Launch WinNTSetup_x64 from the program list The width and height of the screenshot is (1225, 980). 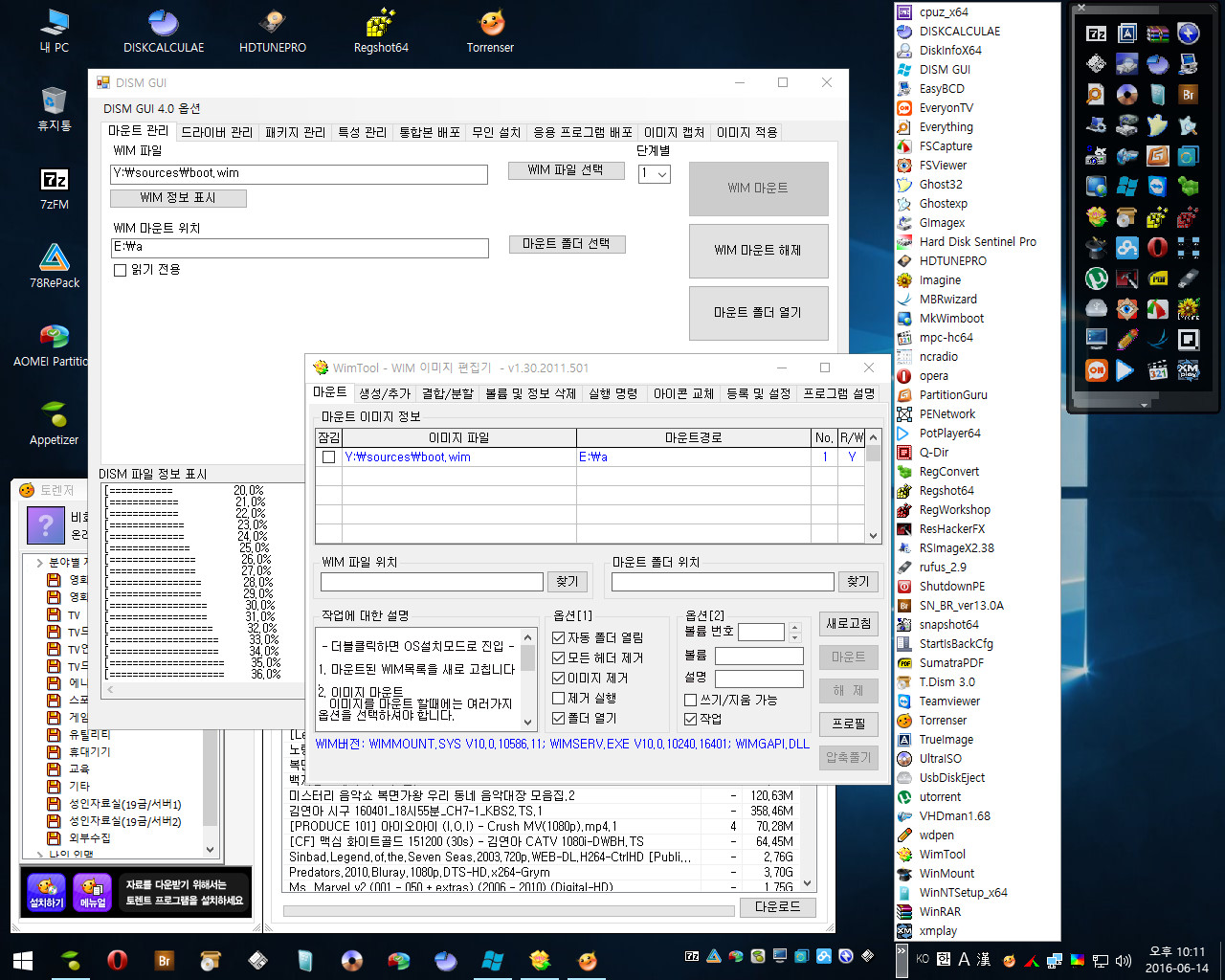tap(963, 893)
